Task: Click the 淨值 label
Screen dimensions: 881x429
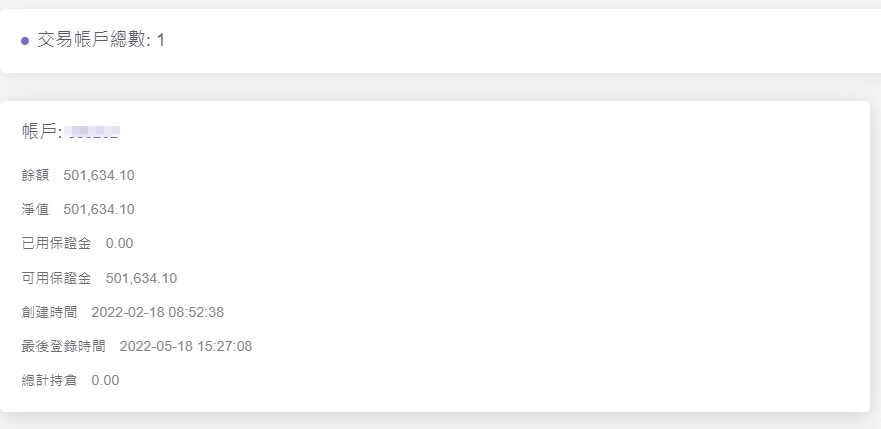Action: pos(35,209)
